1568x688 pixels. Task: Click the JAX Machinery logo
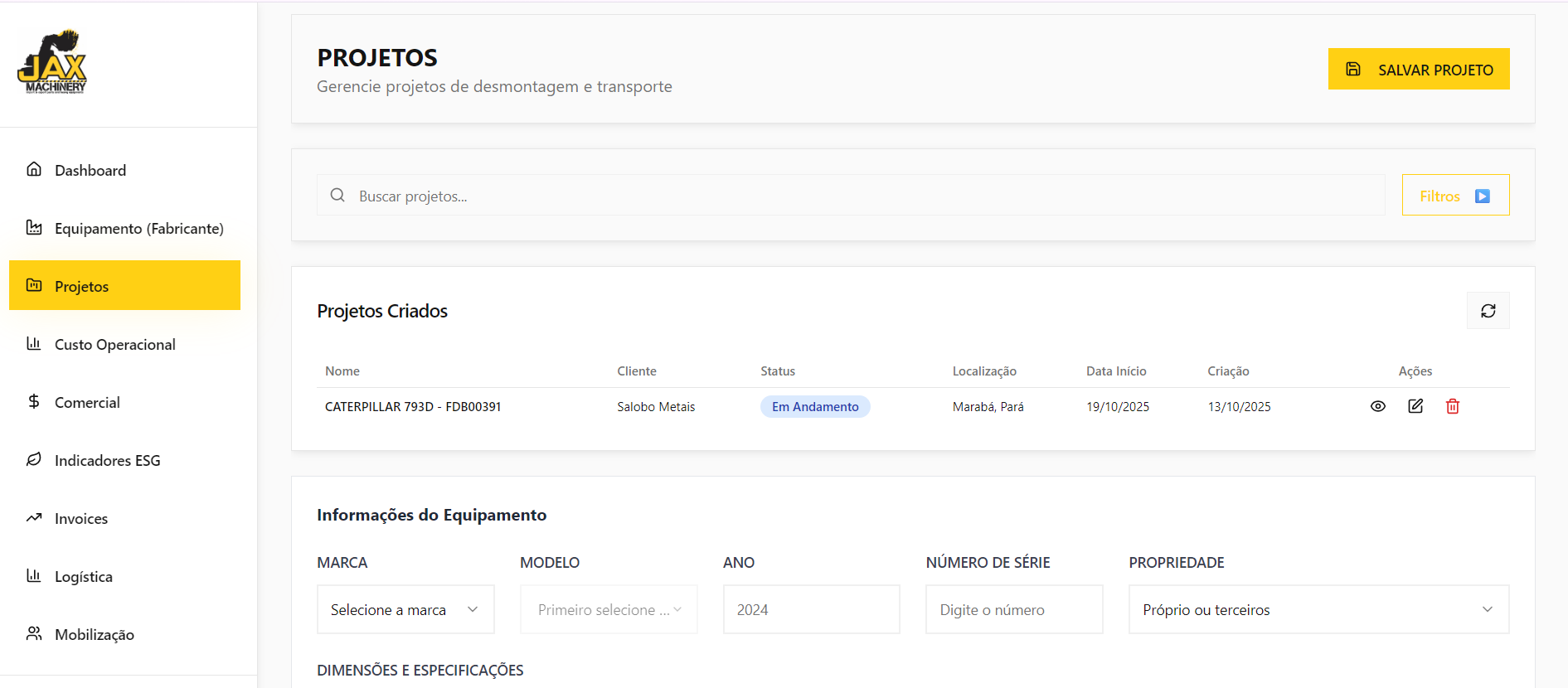click(x=52, y=62)
